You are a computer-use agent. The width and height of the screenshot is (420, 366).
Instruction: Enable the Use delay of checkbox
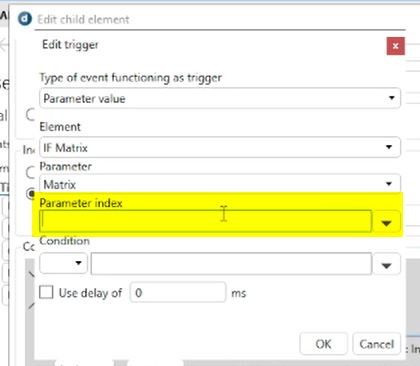[x=46, y=292]
